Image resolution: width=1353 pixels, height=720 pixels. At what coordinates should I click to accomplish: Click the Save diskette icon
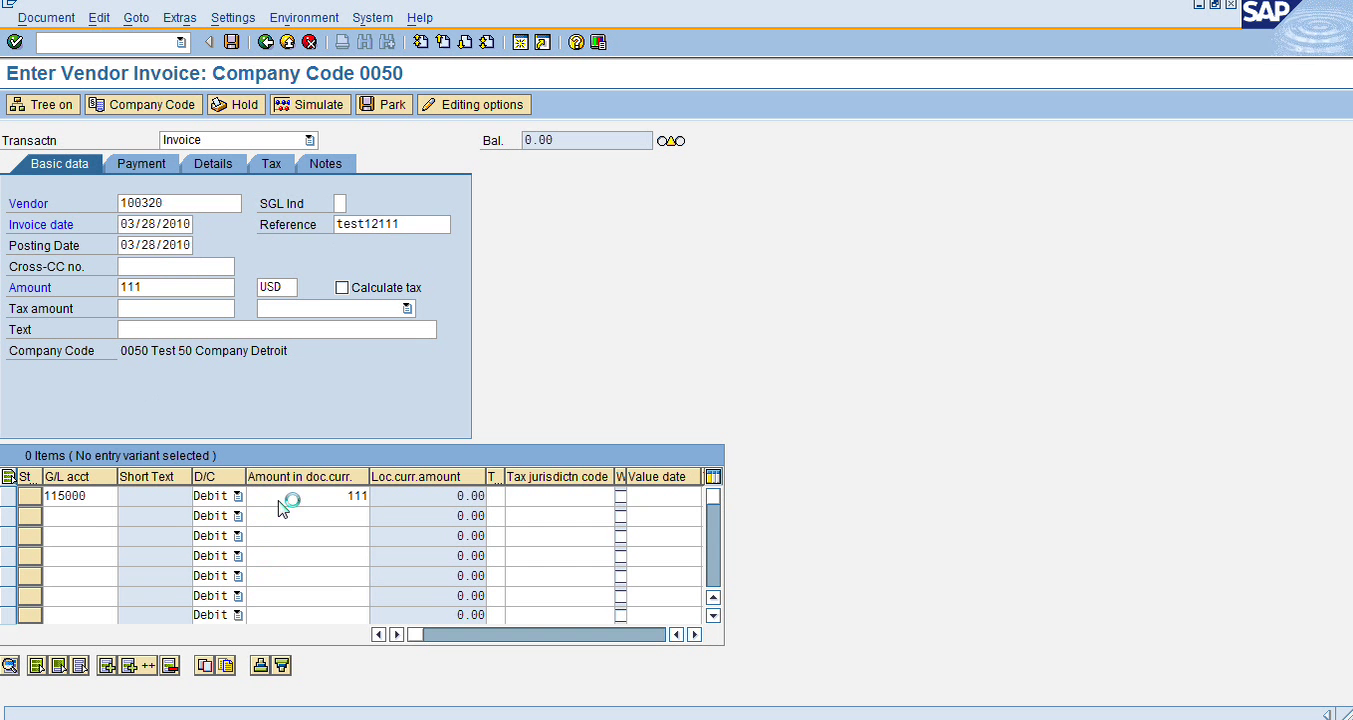(x=232, y=42)
